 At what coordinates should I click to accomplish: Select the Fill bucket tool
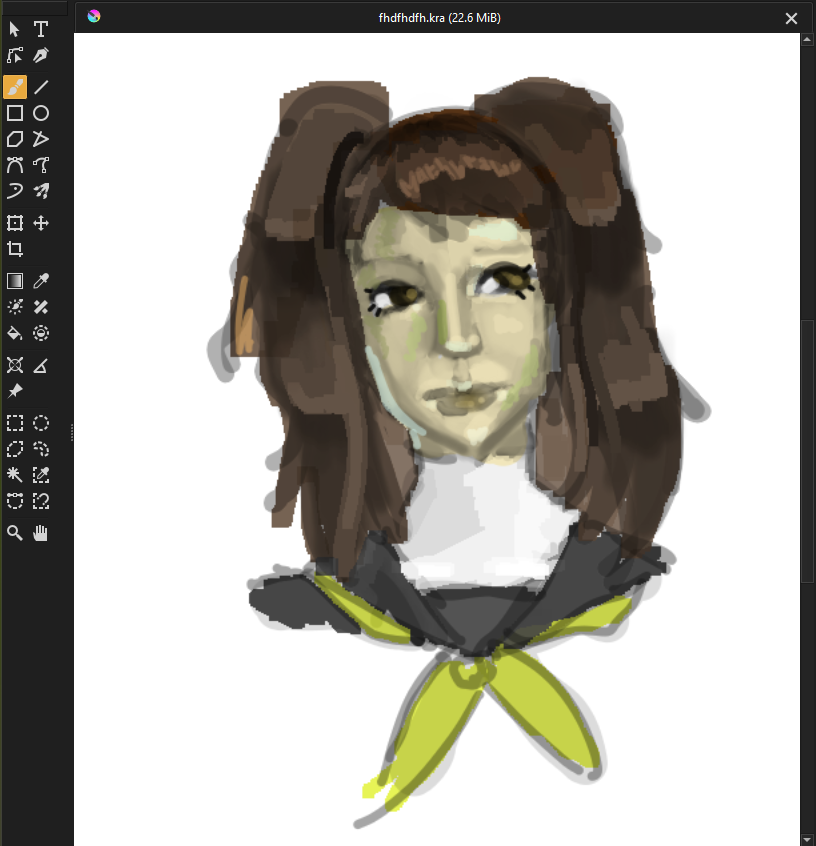(x=15, y=333)
